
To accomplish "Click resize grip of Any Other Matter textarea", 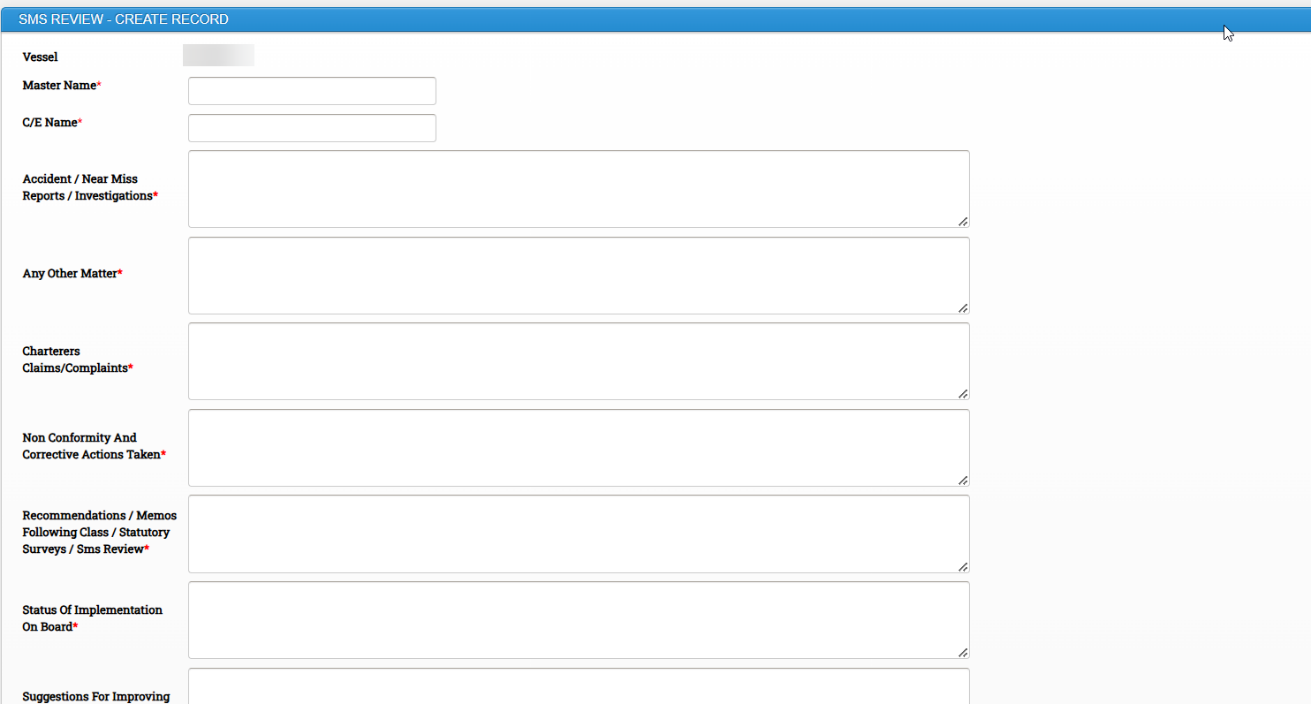I will pos(962,308).
